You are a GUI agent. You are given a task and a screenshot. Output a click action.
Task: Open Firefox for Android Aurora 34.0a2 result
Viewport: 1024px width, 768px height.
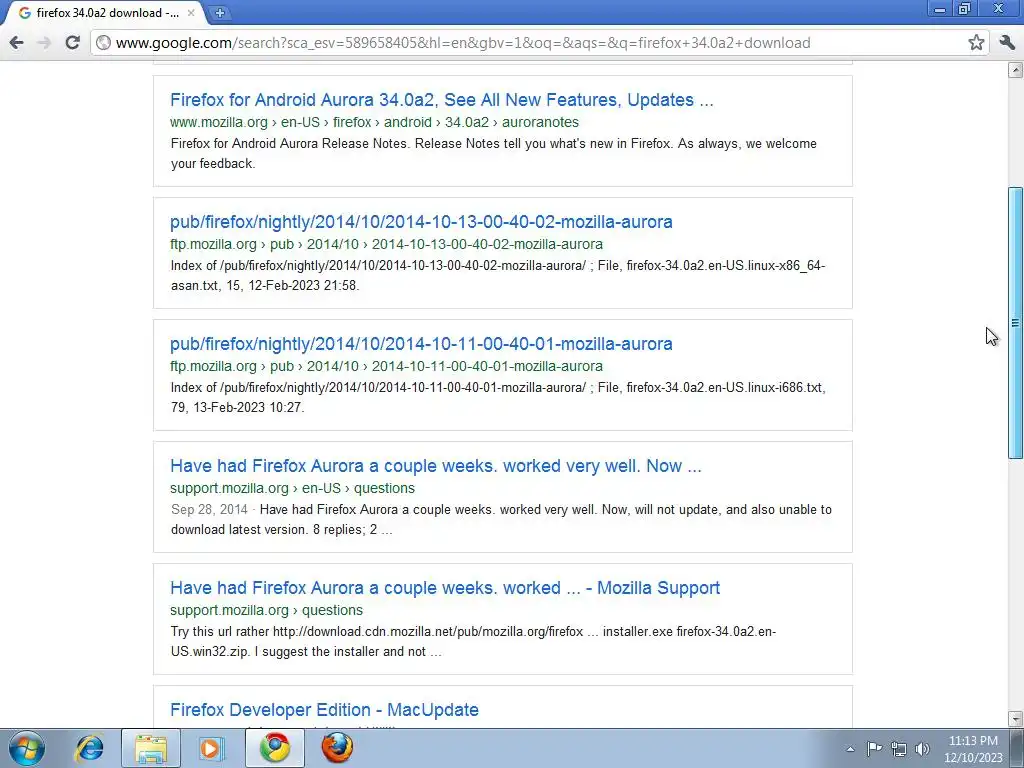pos(441,100)
